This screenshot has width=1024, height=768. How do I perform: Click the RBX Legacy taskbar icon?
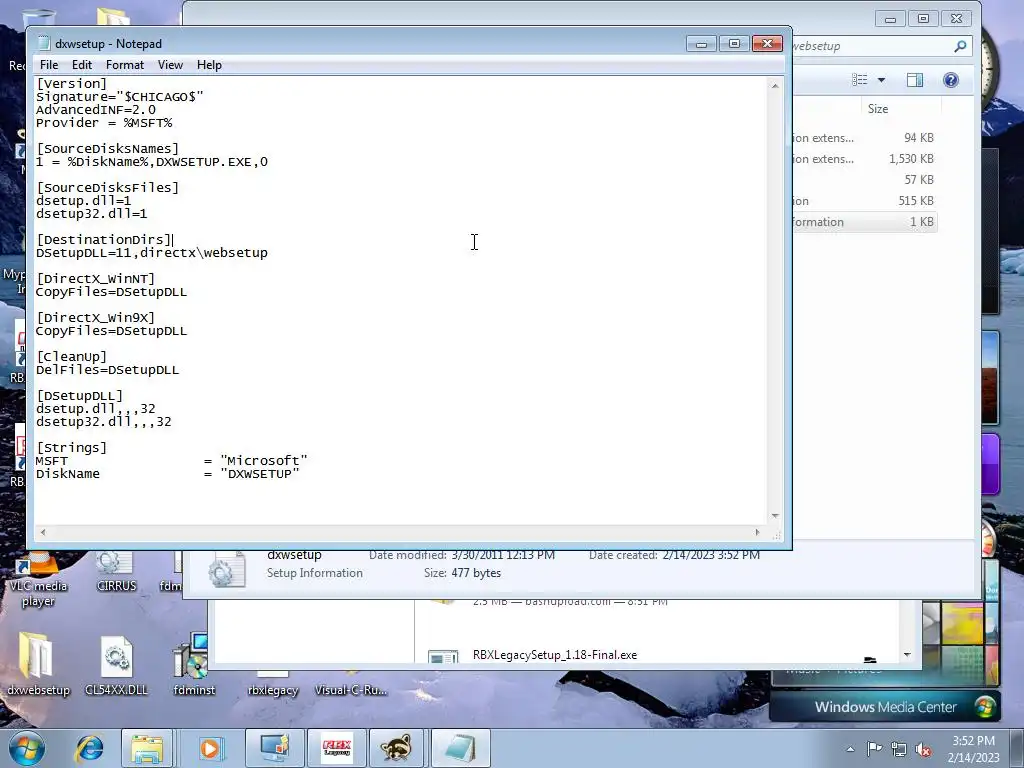336,748
